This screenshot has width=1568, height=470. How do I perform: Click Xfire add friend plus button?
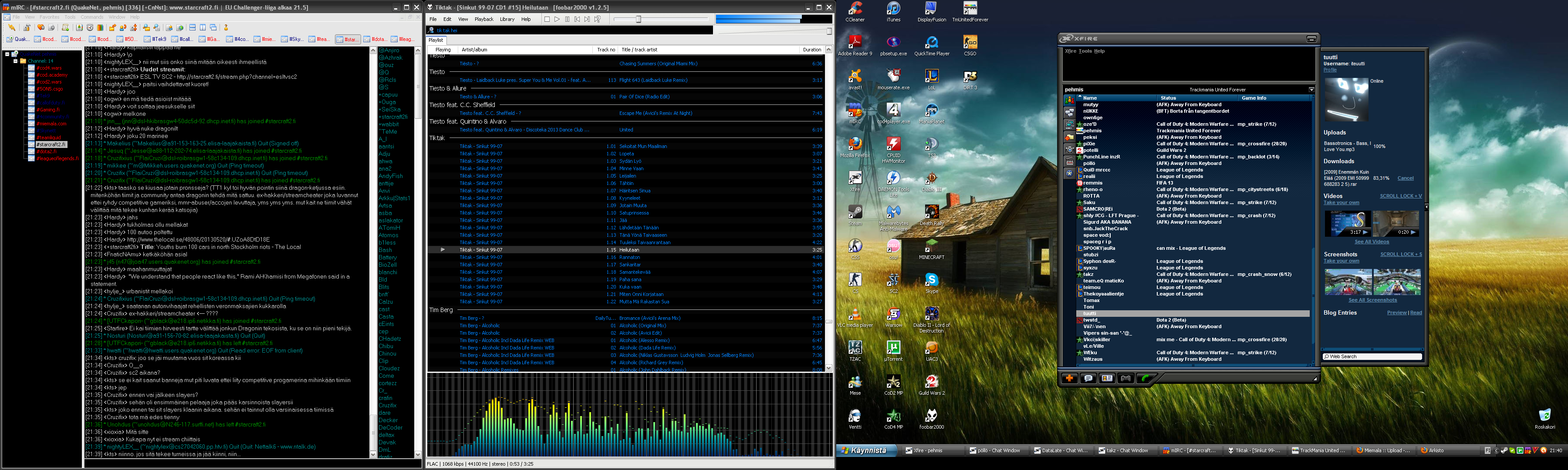coord(1069,378)
